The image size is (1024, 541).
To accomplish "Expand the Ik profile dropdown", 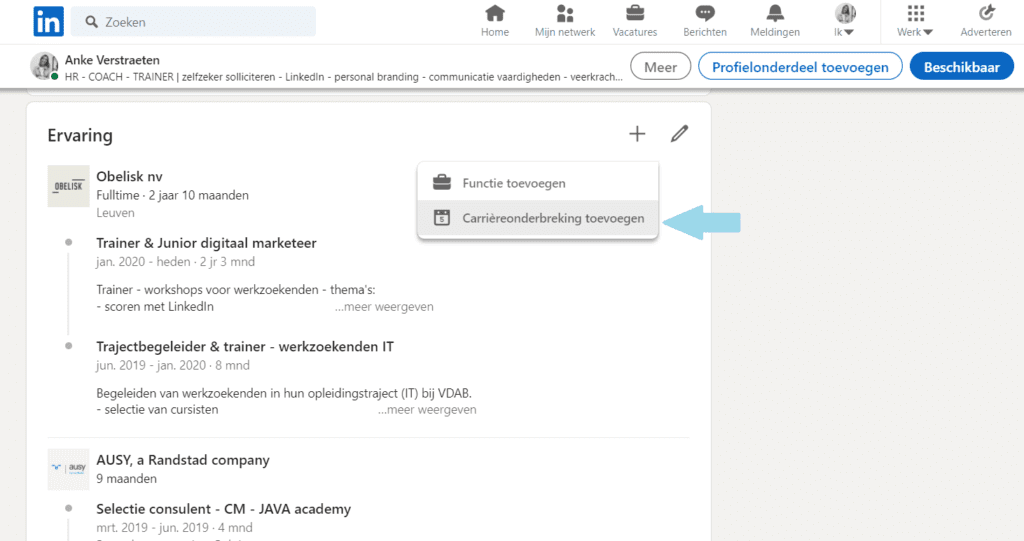I will click(x=844, y=21).
